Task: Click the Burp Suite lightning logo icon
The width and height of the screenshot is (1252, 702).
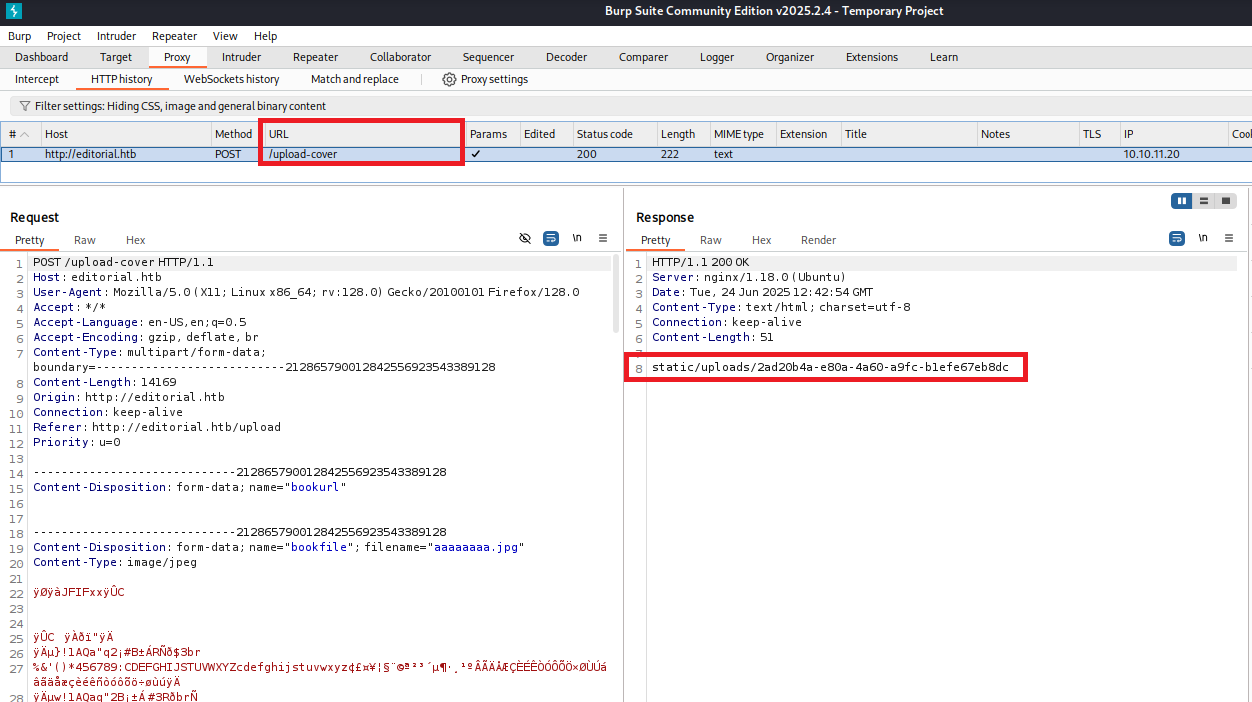Action: [14, 11]
